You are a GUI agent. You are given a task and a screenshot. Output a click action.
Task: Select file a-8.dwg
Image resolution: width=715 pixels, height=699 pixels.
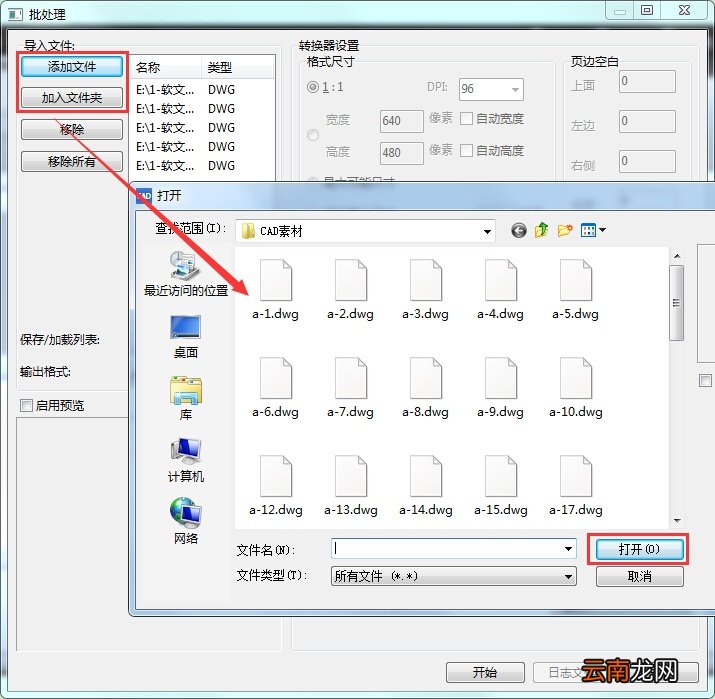[x=425, y=388]
